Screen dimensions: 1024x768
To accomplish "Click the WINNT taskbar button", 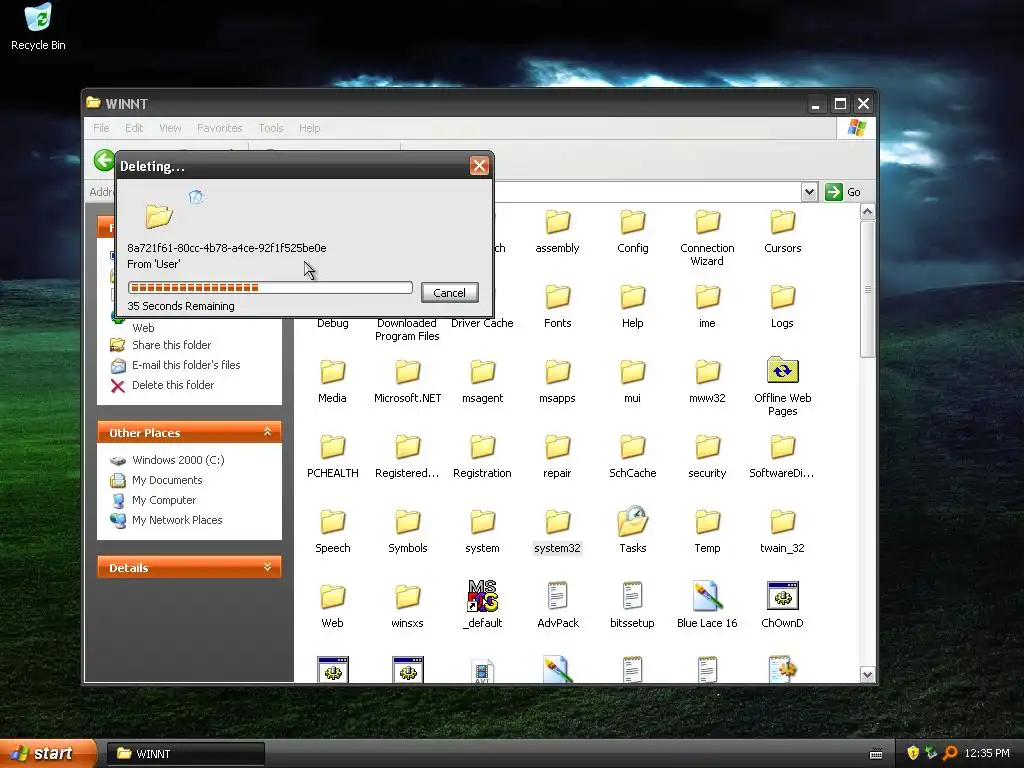I will click(x=185, y=754).
